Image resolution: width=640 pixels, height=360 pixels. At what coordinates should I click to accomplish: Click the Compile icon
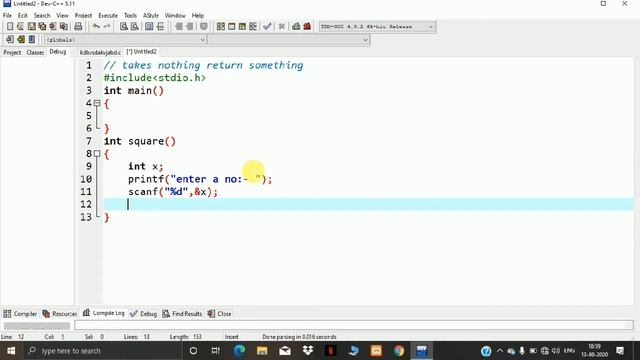(221, 27)
